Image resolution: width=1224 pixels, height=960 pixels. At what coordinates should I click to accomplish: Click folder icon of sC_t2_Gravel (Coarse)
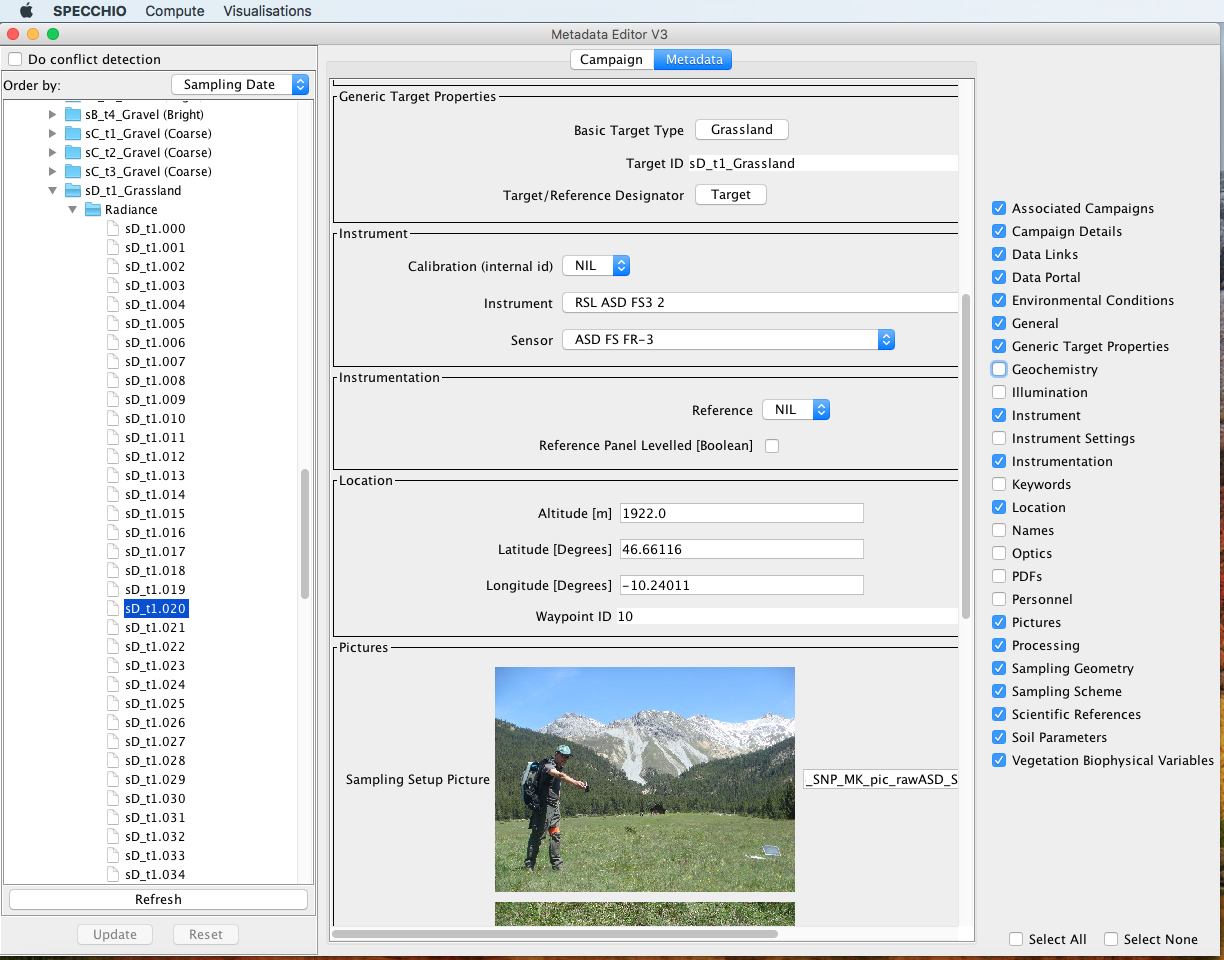(x=73, y=152)
